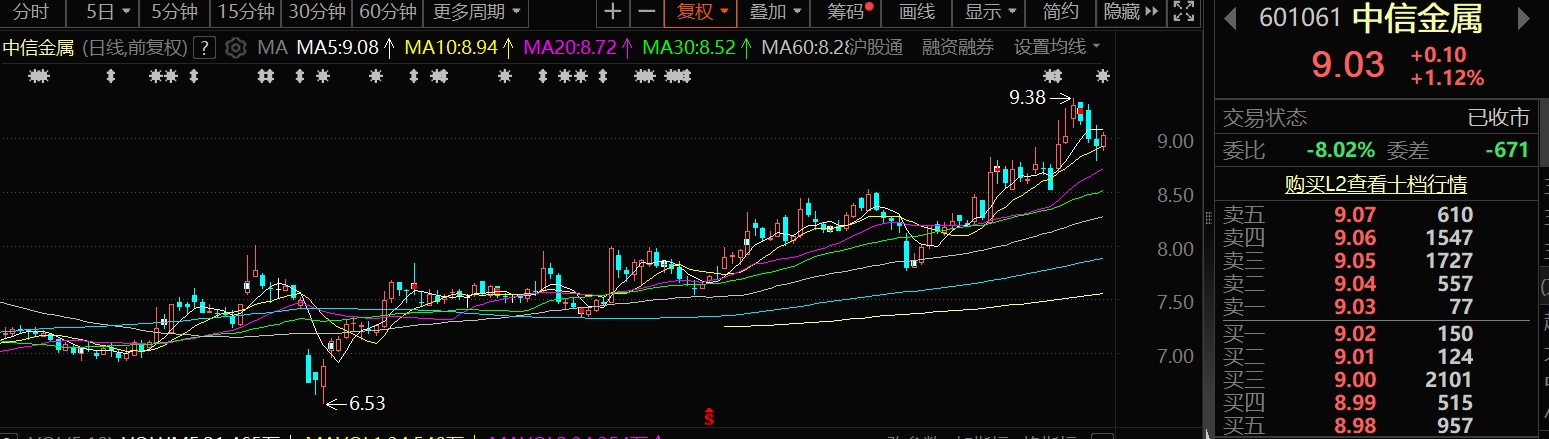Click the MA60 moving average value
The height and width of the screenshot is (439, 1549).
(806, 48)
